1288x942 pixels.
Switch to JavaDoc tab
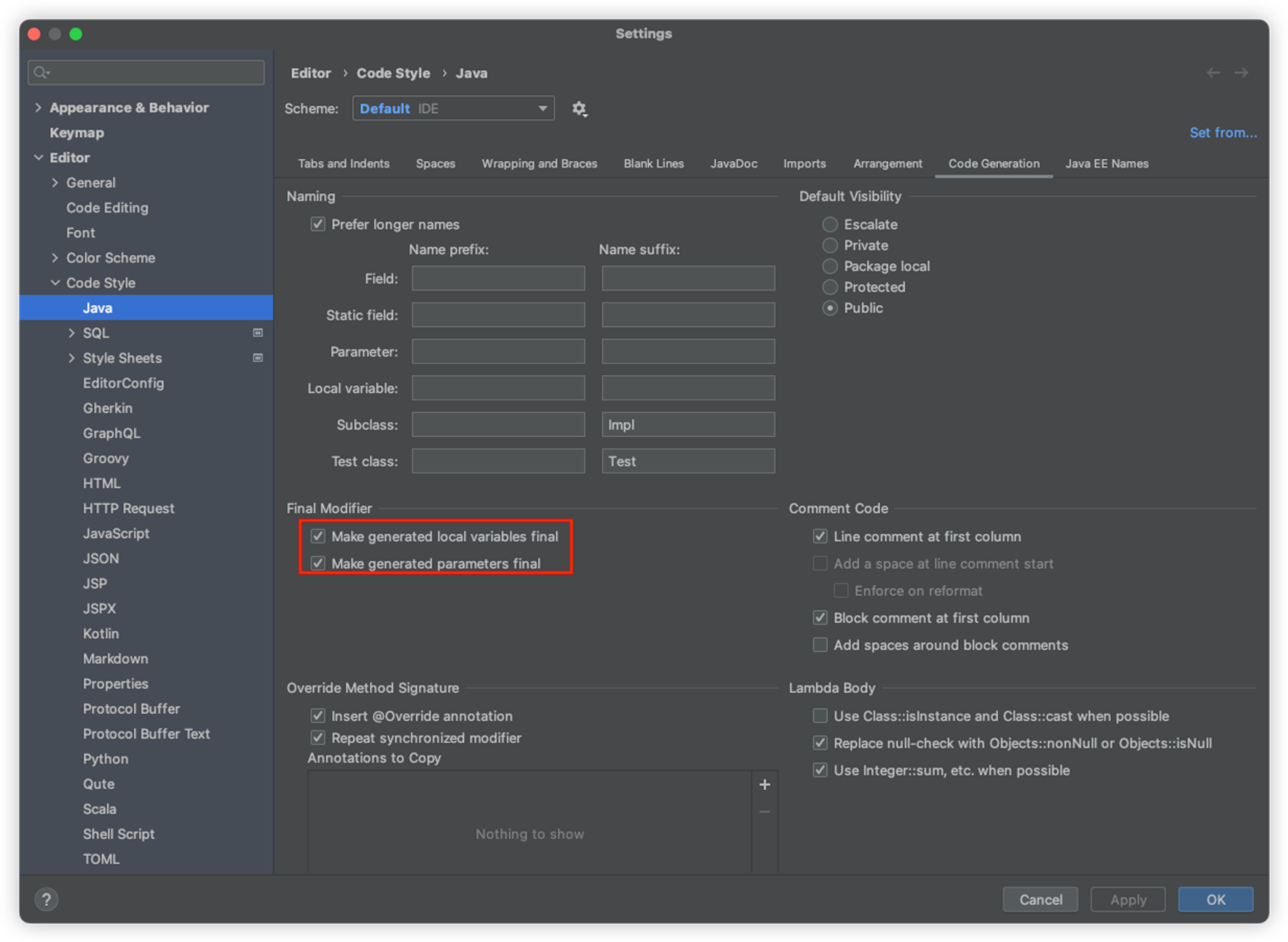coord(734,164)
